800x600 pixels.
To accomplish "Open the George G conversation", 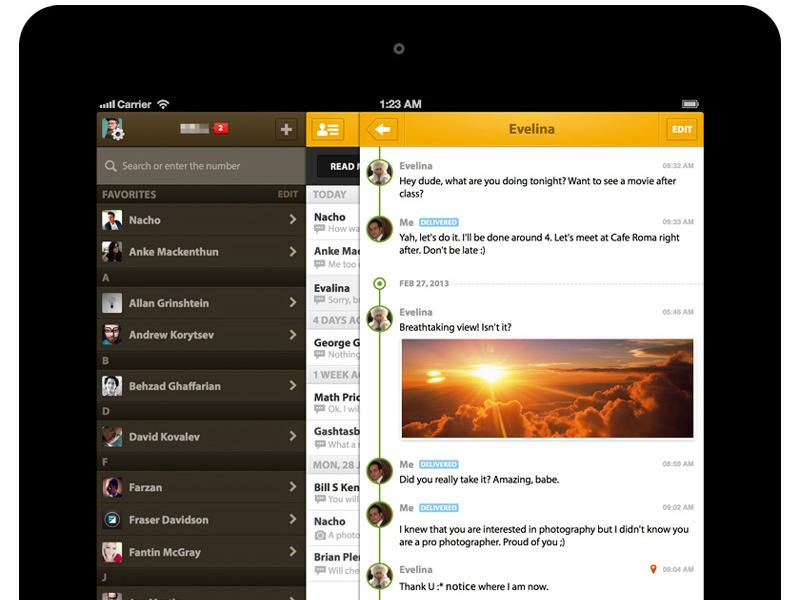I will point(333,348).
